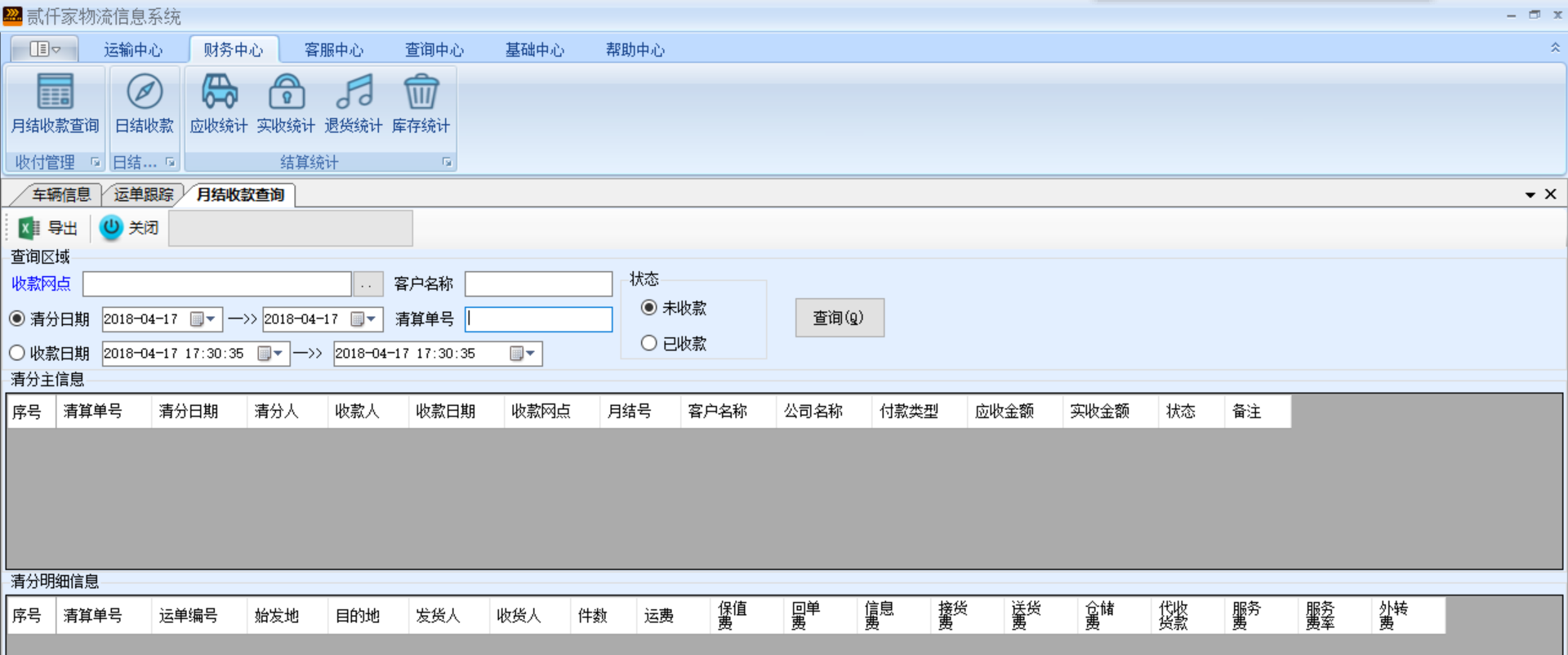
Task: Expand the 收款日期 end datetime dropdown
Action: (530, 354)
